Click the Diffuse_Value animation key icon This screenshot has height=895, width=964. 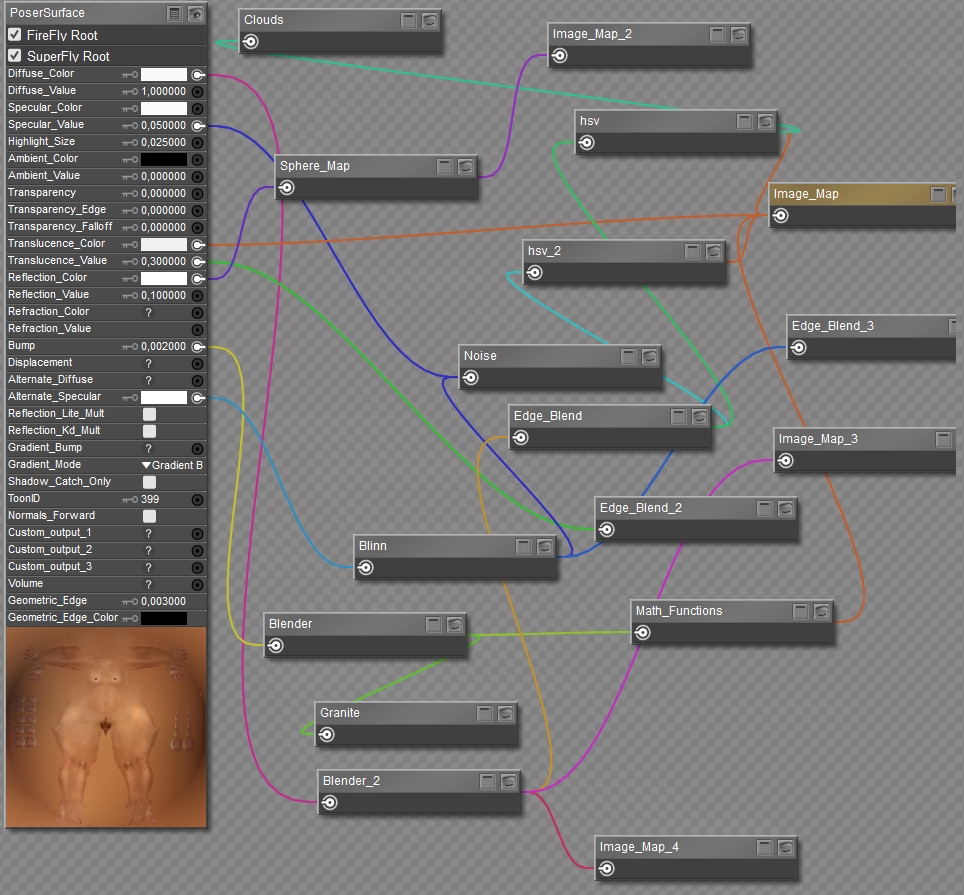pos(130,92)
